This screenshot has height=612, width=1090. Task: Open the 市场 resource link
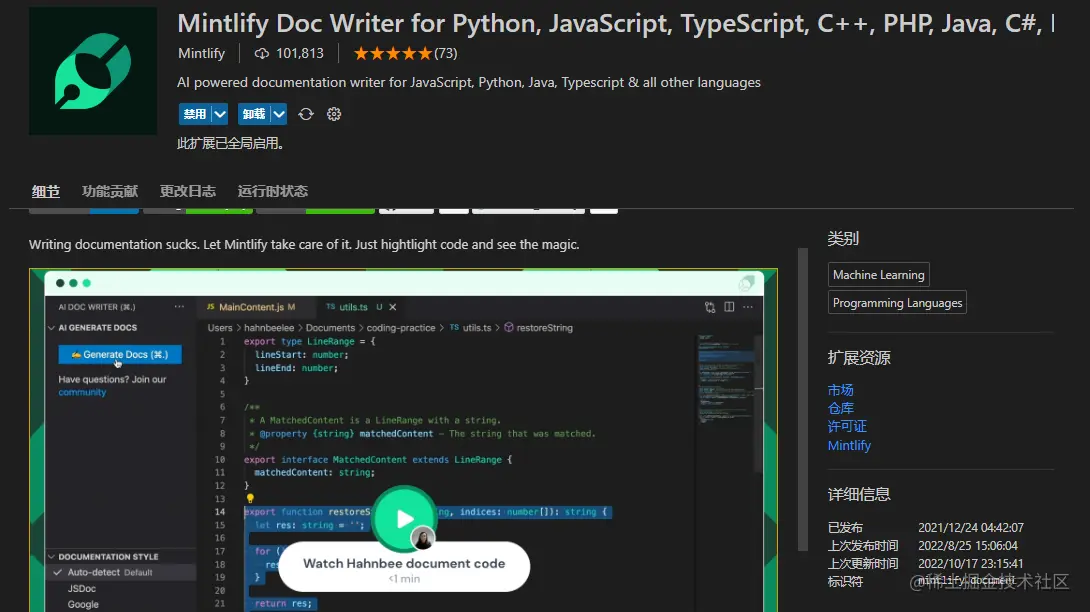click(x=840, y=390)
